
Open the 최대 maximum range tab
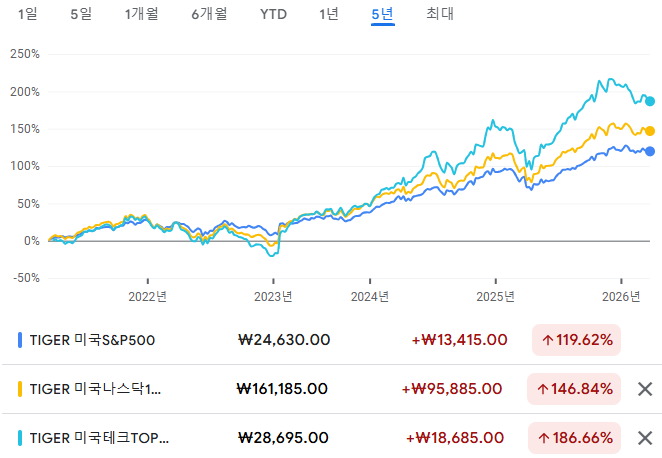440,14
